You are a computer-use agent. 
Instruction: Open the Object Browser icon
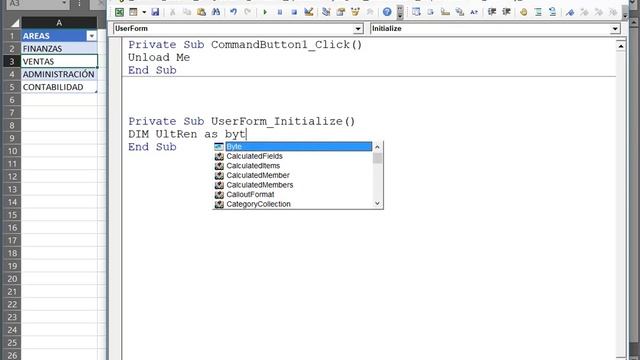355,12
